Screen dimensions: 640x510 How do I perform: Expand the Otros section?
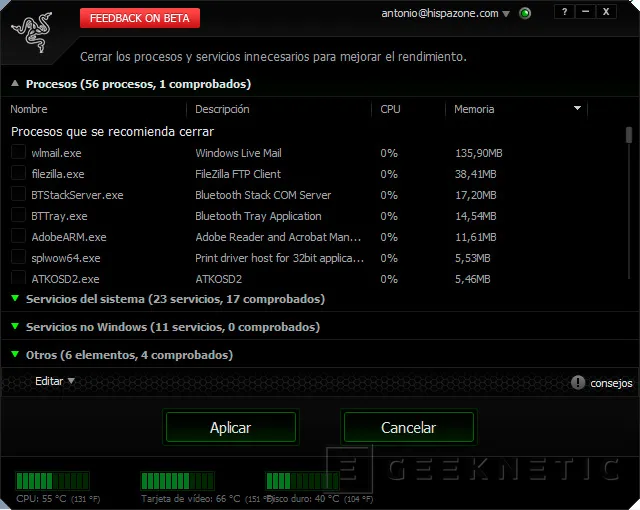[15, 354]
